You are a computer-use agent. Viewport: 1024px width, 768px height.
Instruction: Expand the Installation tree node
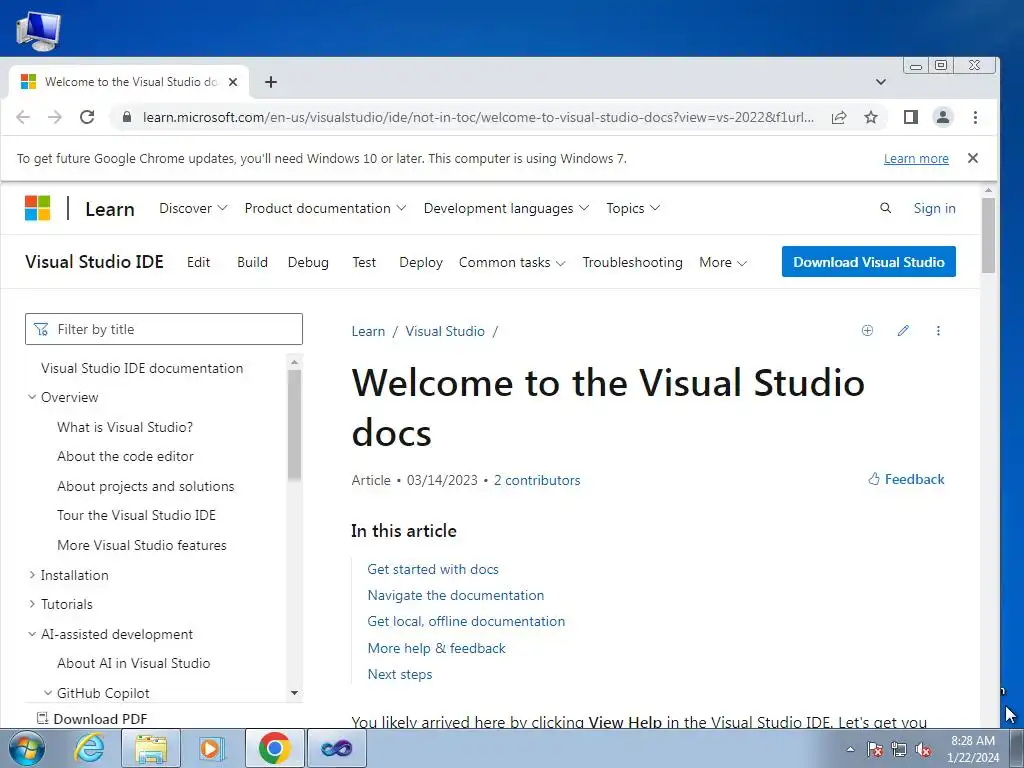click(32, 575)
